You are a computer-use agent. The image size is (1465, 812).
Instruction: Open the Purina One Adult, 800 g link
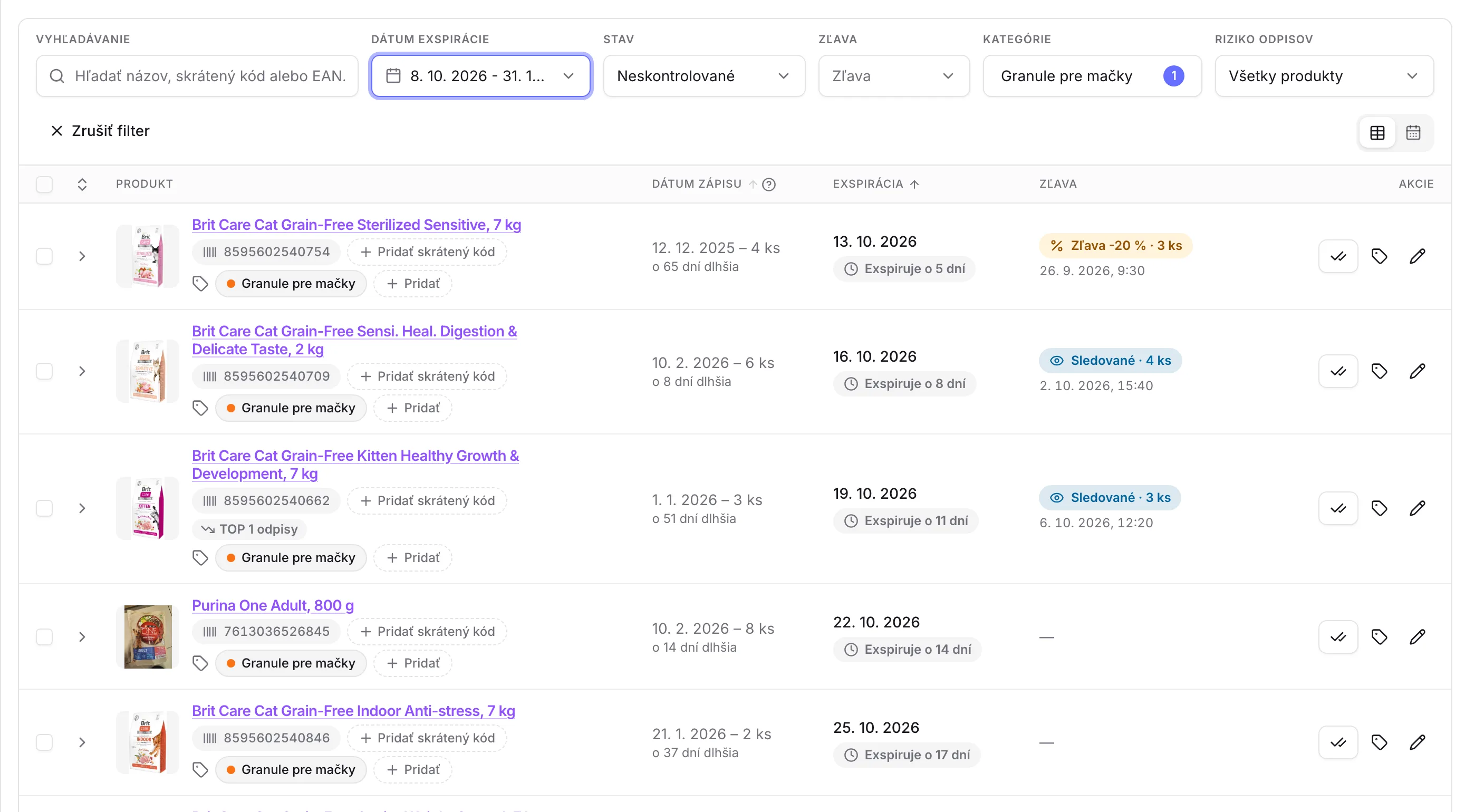pyautogui.click(x=273, y=605)
